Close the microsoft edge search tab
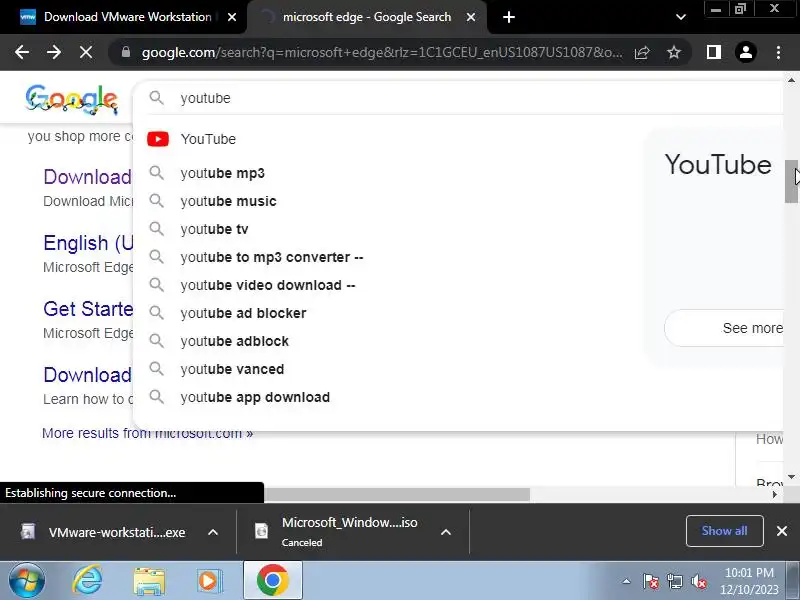The height and width of the screenshot is (600, 800). coord(471,17)
